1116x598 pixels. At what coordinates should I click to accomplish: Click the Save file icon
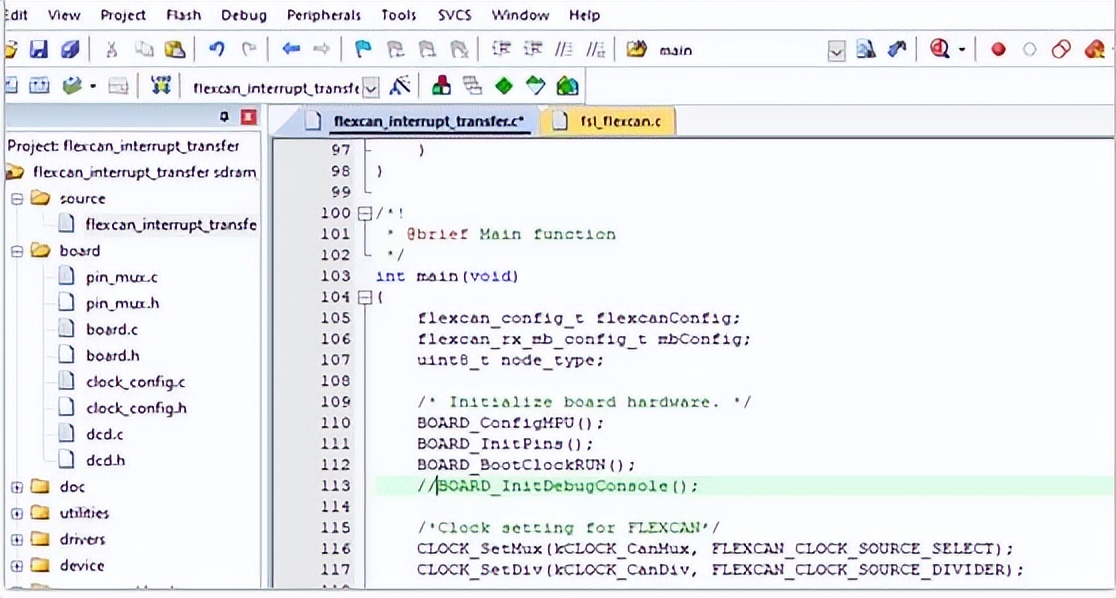click(x=38, y=49)
